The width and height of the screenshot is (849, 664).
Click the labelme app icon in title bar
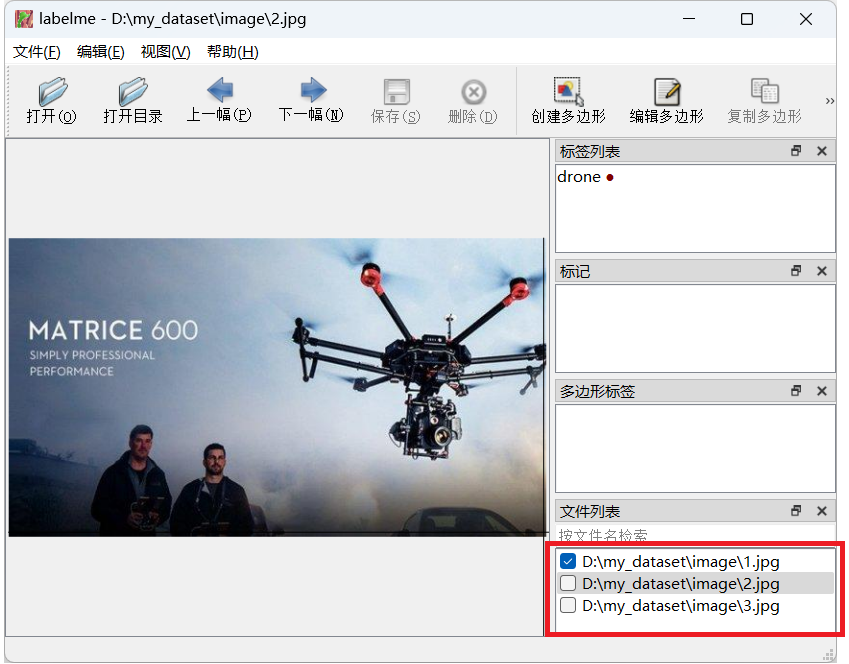pos(24,19)
